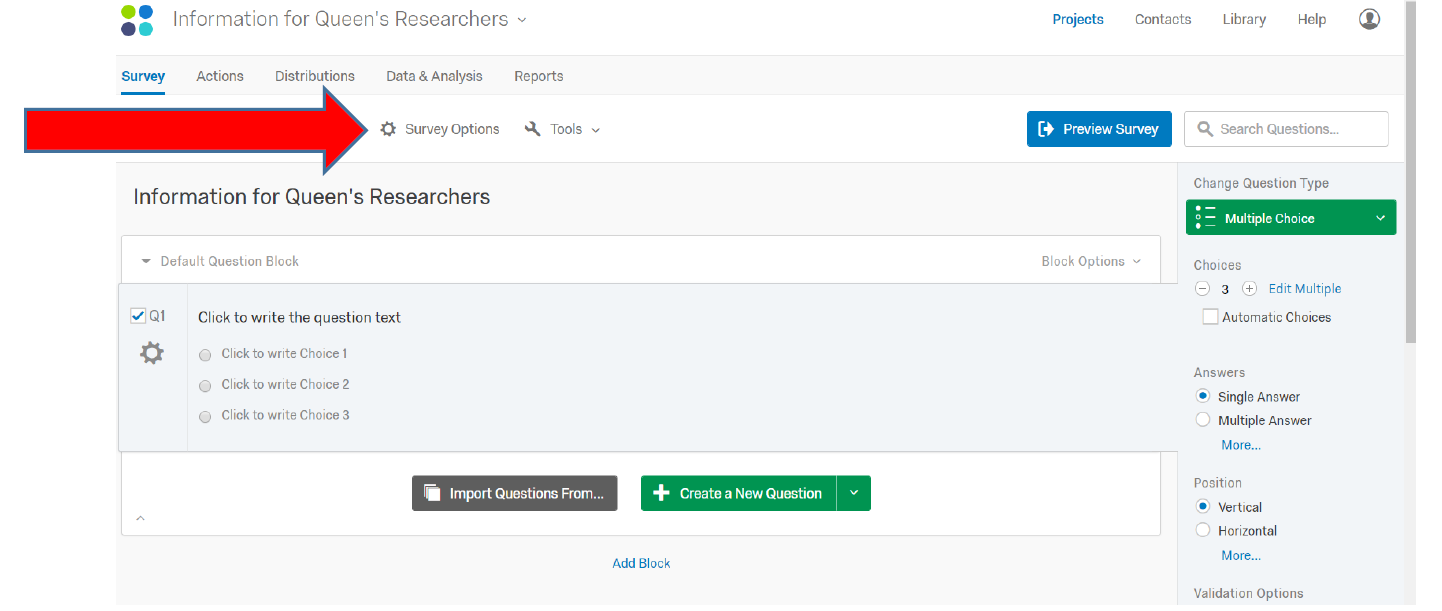Open the Multiple Choice question type dropdown
The image size is (1442, 611).
[x=1290, y=218]
